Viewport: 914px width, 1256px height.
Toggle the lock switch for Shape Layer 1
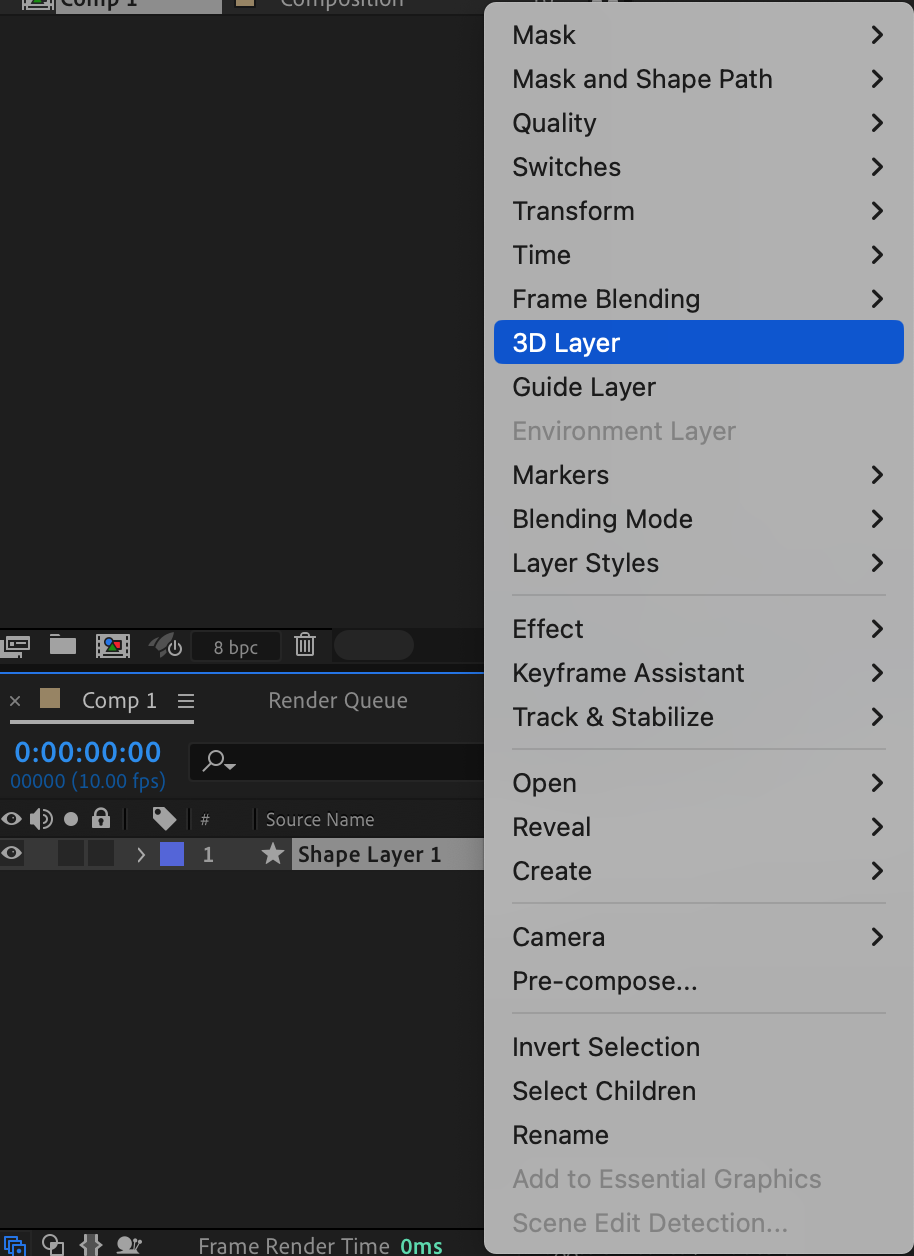(x=100, y=854)
